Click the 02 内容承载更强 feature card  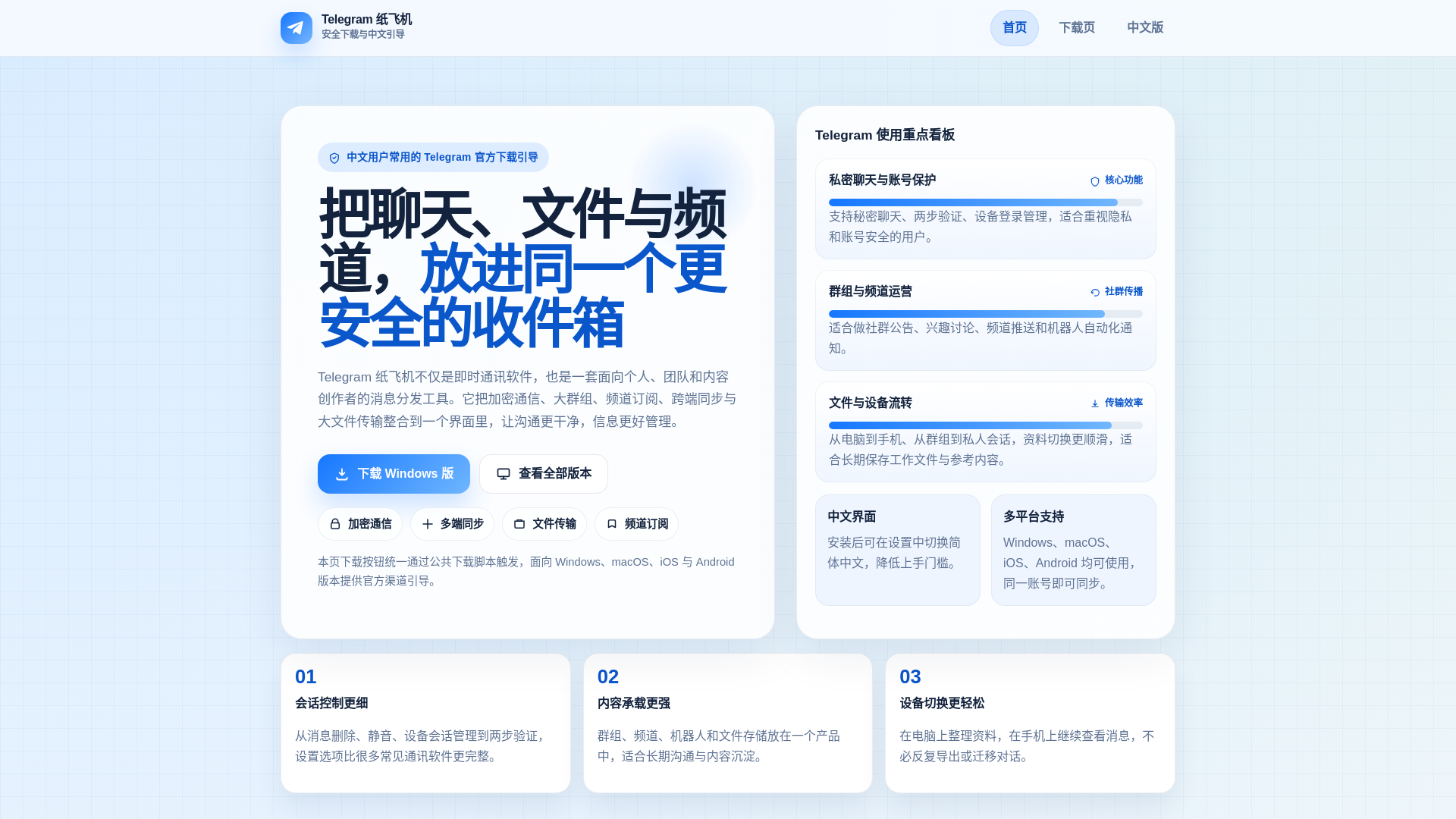(x=728, y=723)
